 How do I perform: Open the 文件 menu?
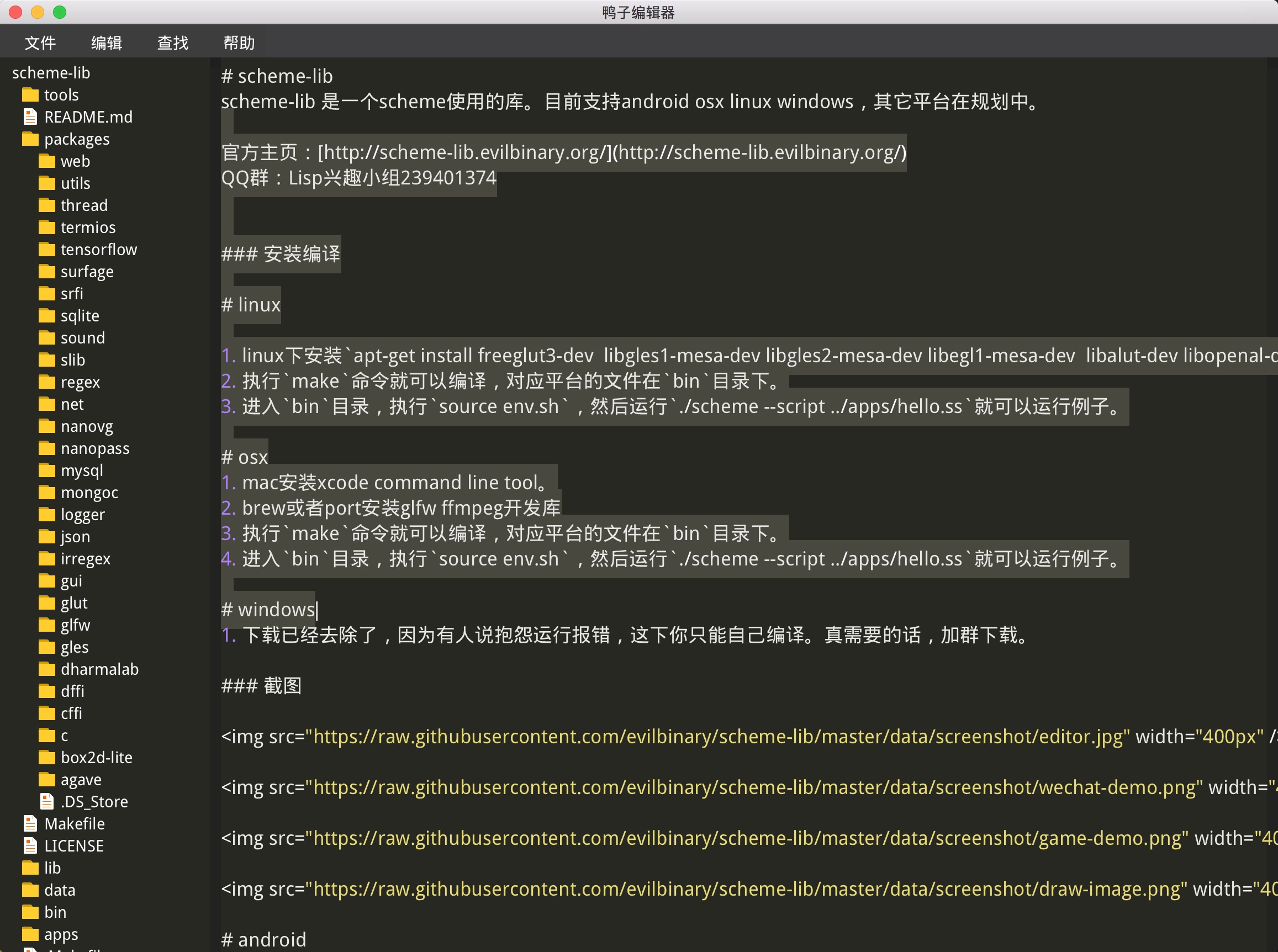(40, 43)
